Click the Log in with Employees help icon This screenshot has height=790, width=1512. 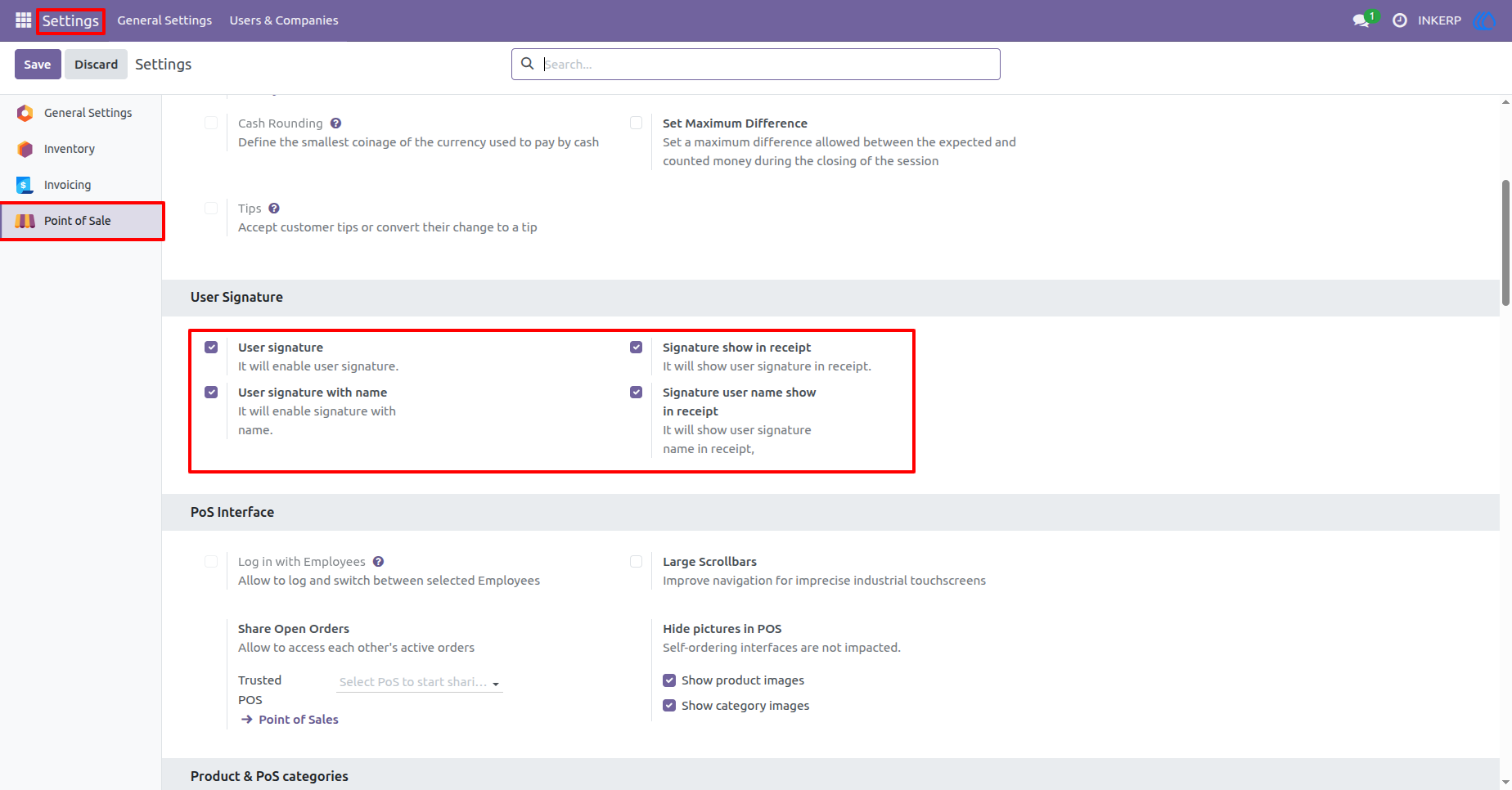point(378,562)
